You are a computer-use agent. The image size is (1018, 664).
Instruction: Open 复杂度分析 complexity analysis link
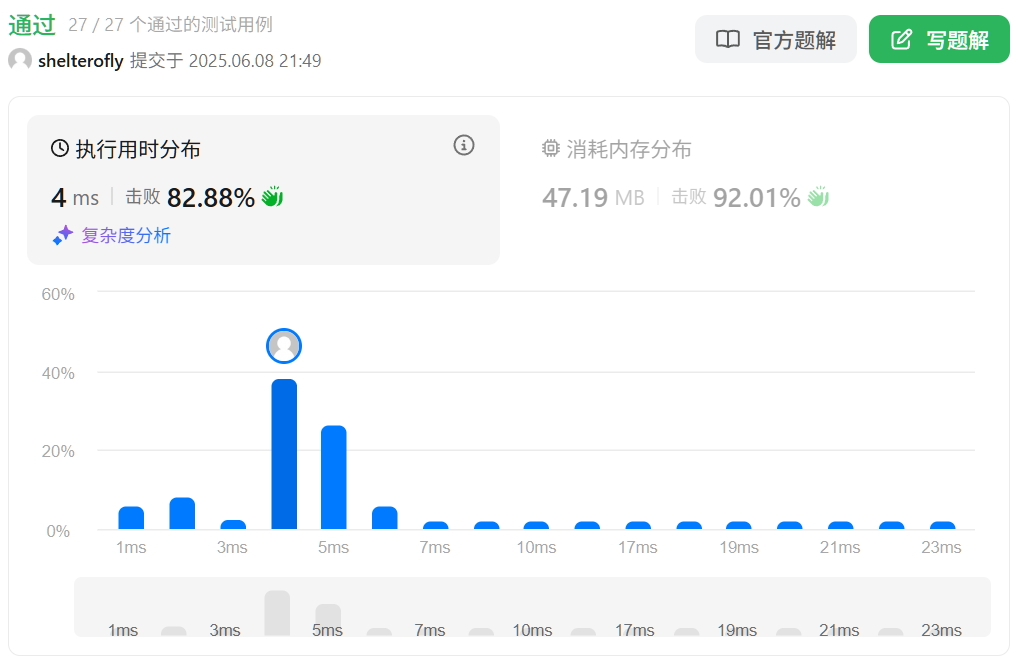coord(126,236)
